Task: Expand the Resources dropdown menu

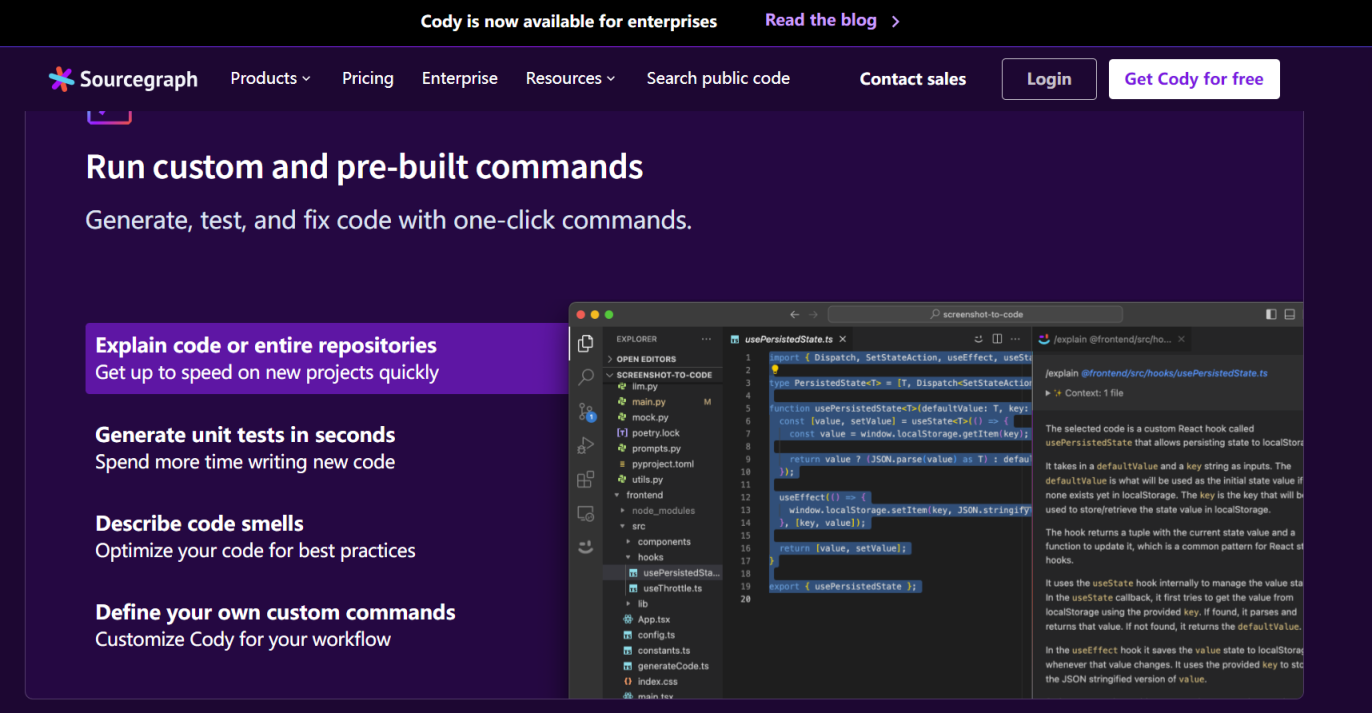Action: pyautogui.click(x=570, y=78)
